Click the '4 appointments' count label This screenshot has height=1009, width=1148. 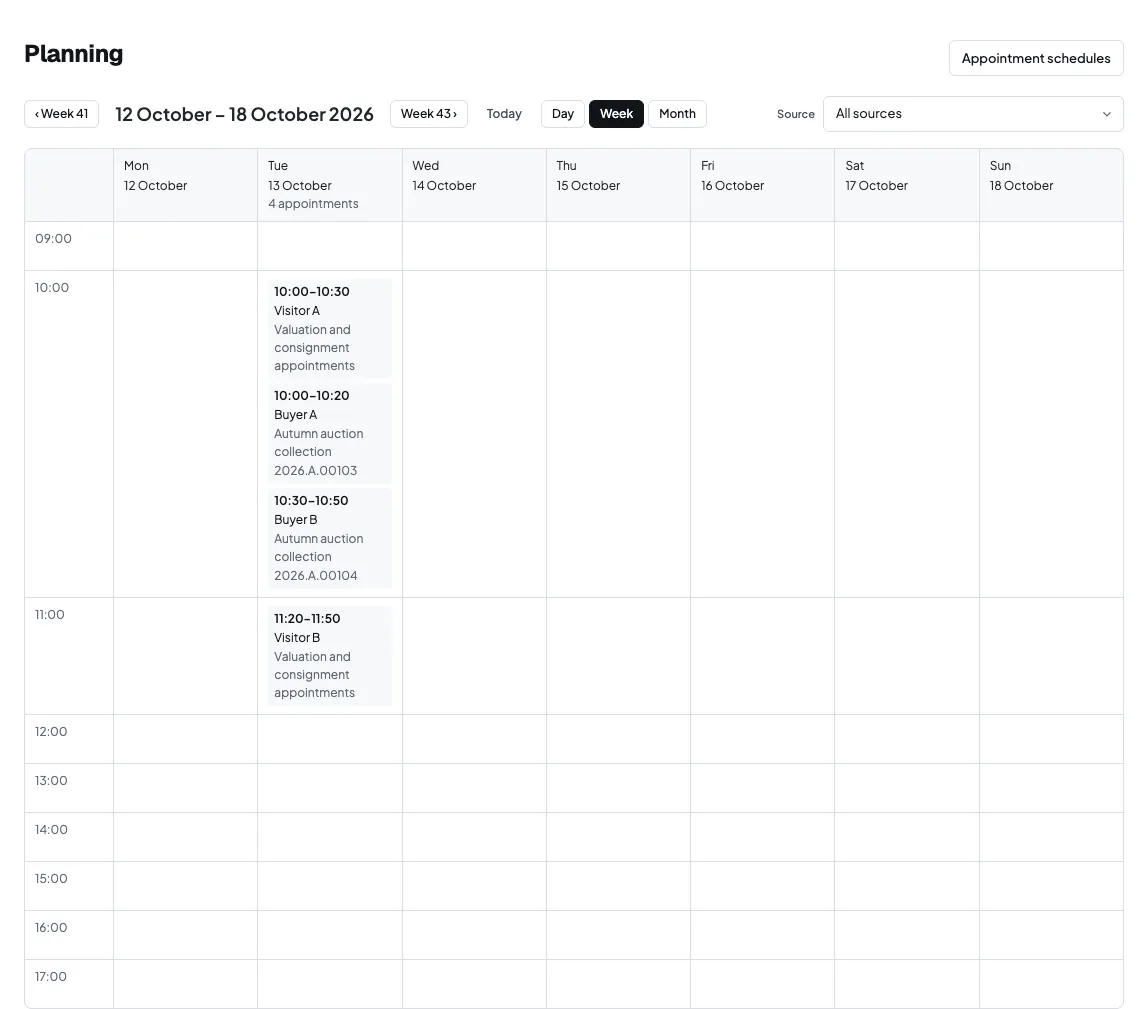[313, 204]
